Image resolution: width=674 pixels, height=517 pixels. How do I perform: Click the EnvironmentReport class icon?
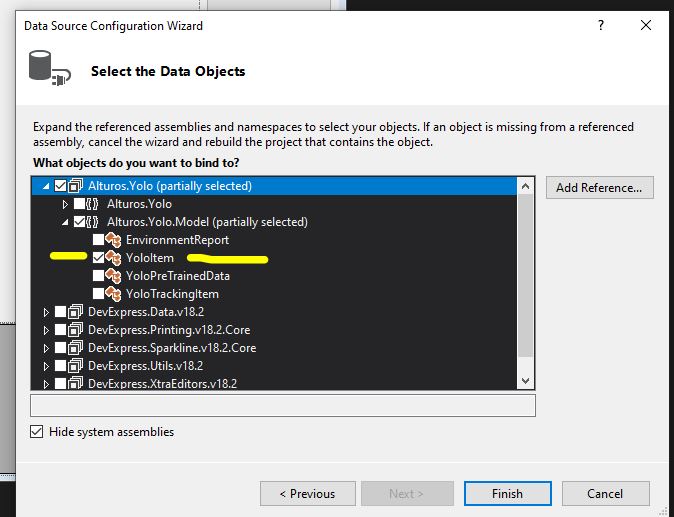click(x=113, y=240)
